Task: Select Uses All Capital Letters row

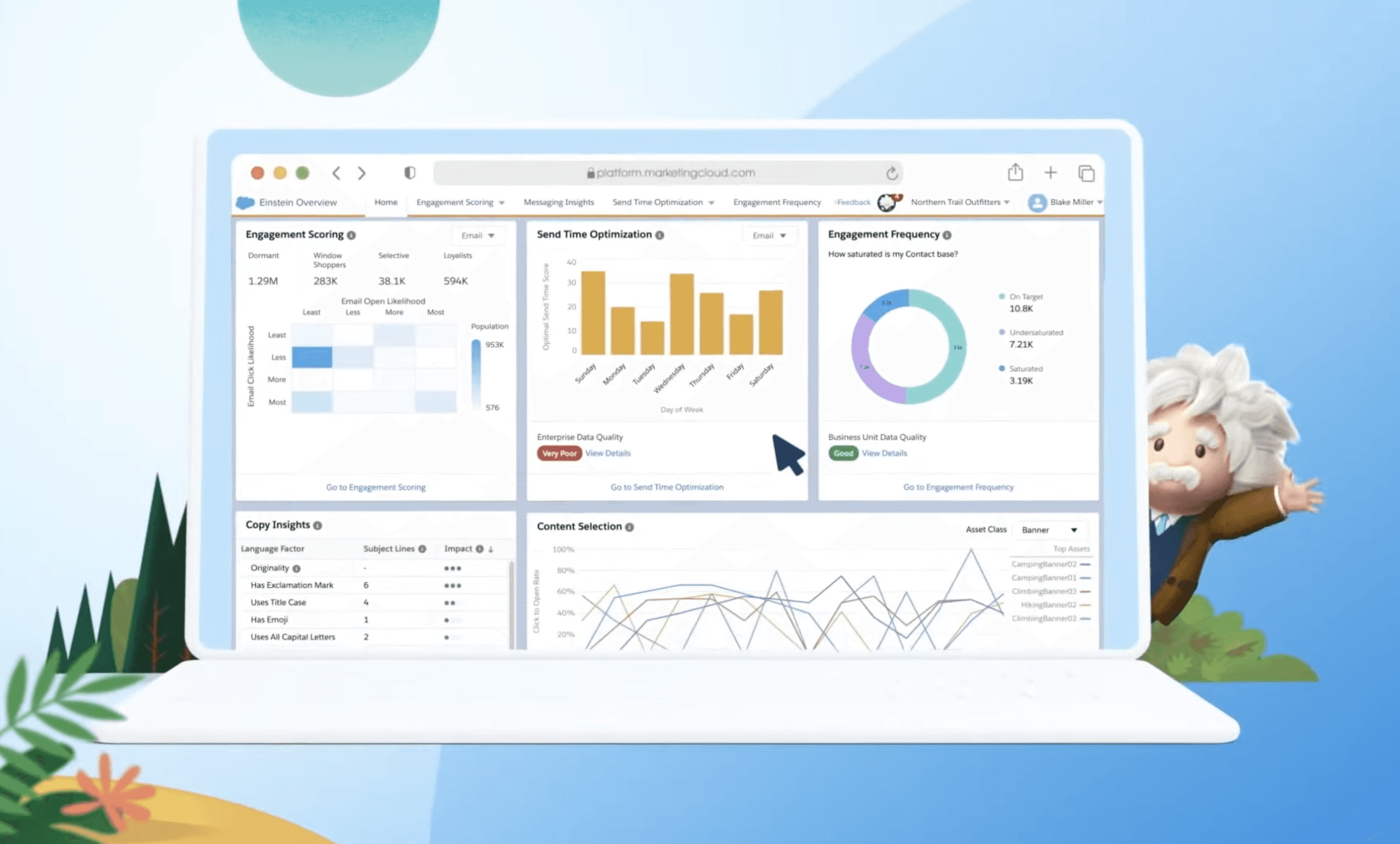Action: (x=374, y=637)
